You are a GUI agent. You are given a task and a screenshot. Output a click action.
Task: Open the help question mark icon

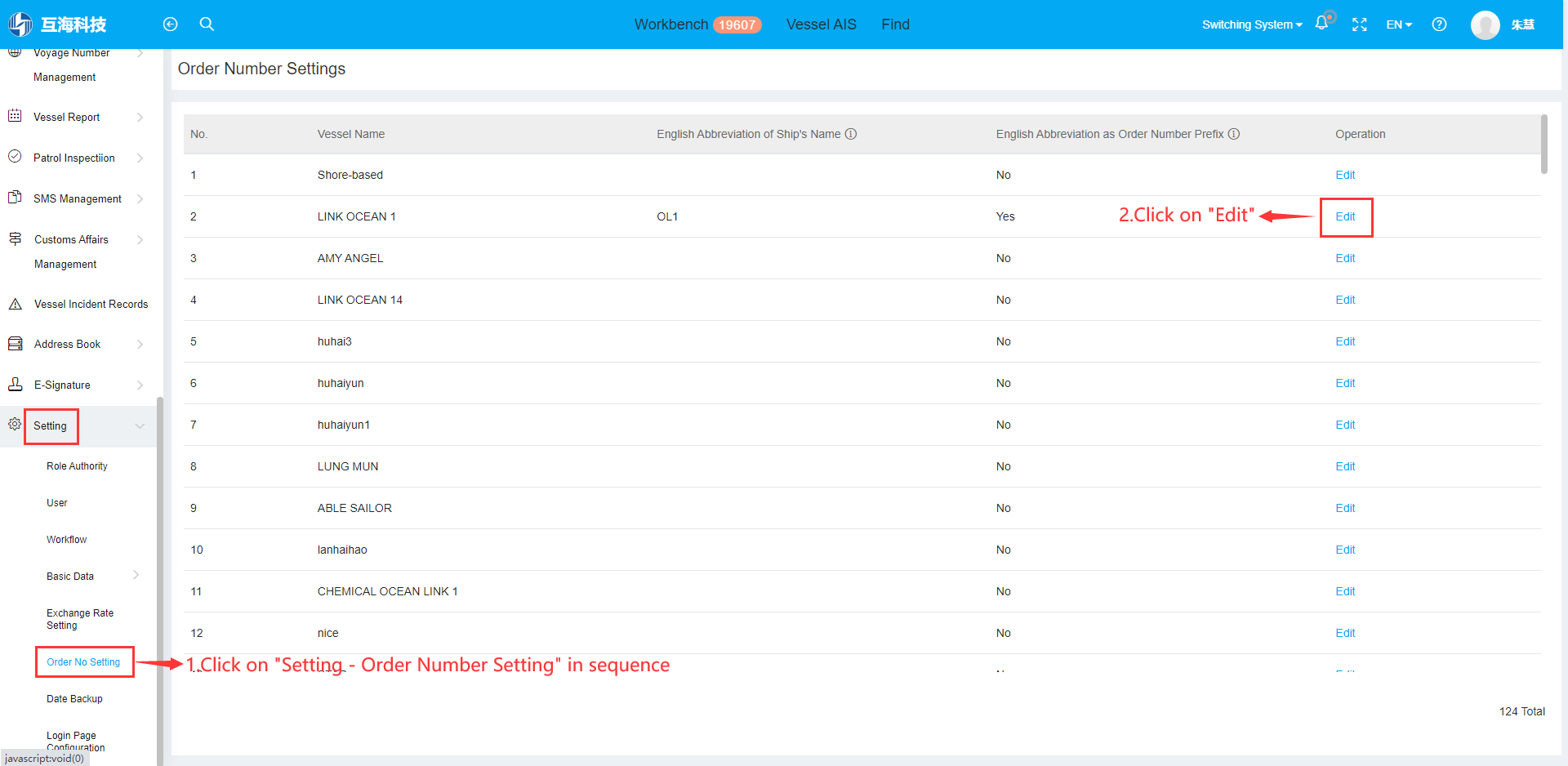[1439, 24]
